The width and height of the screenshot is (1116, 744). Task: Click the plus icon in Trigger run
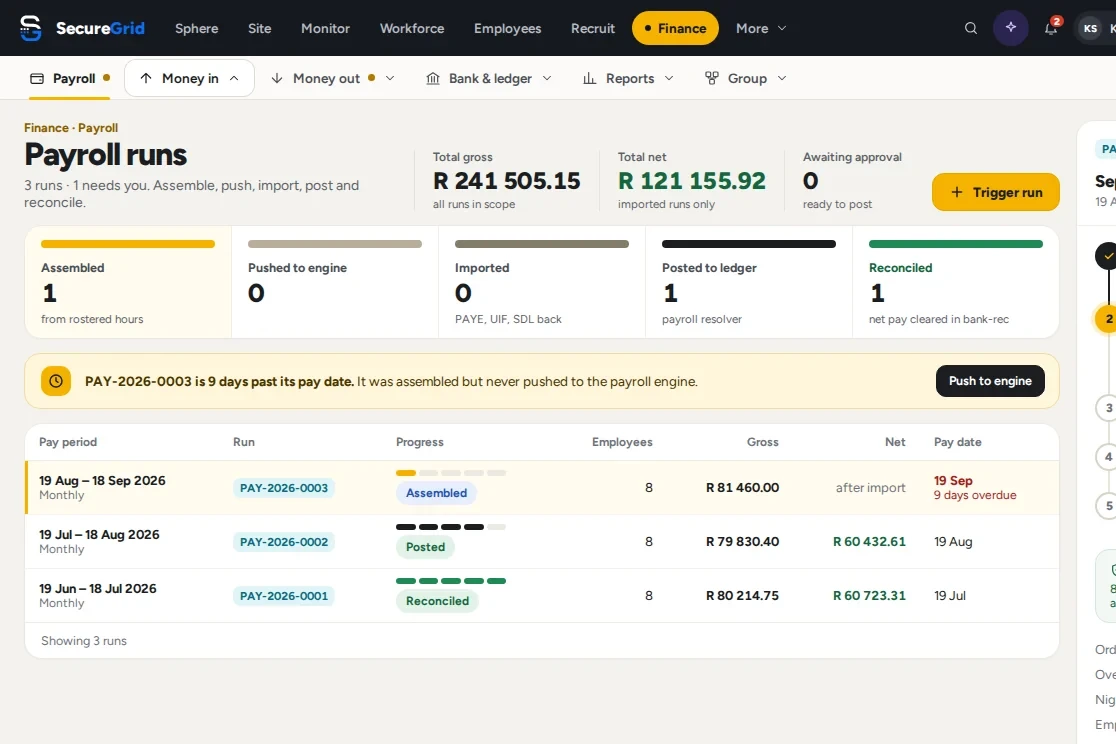pyautogui.click(x=957, y=192)
